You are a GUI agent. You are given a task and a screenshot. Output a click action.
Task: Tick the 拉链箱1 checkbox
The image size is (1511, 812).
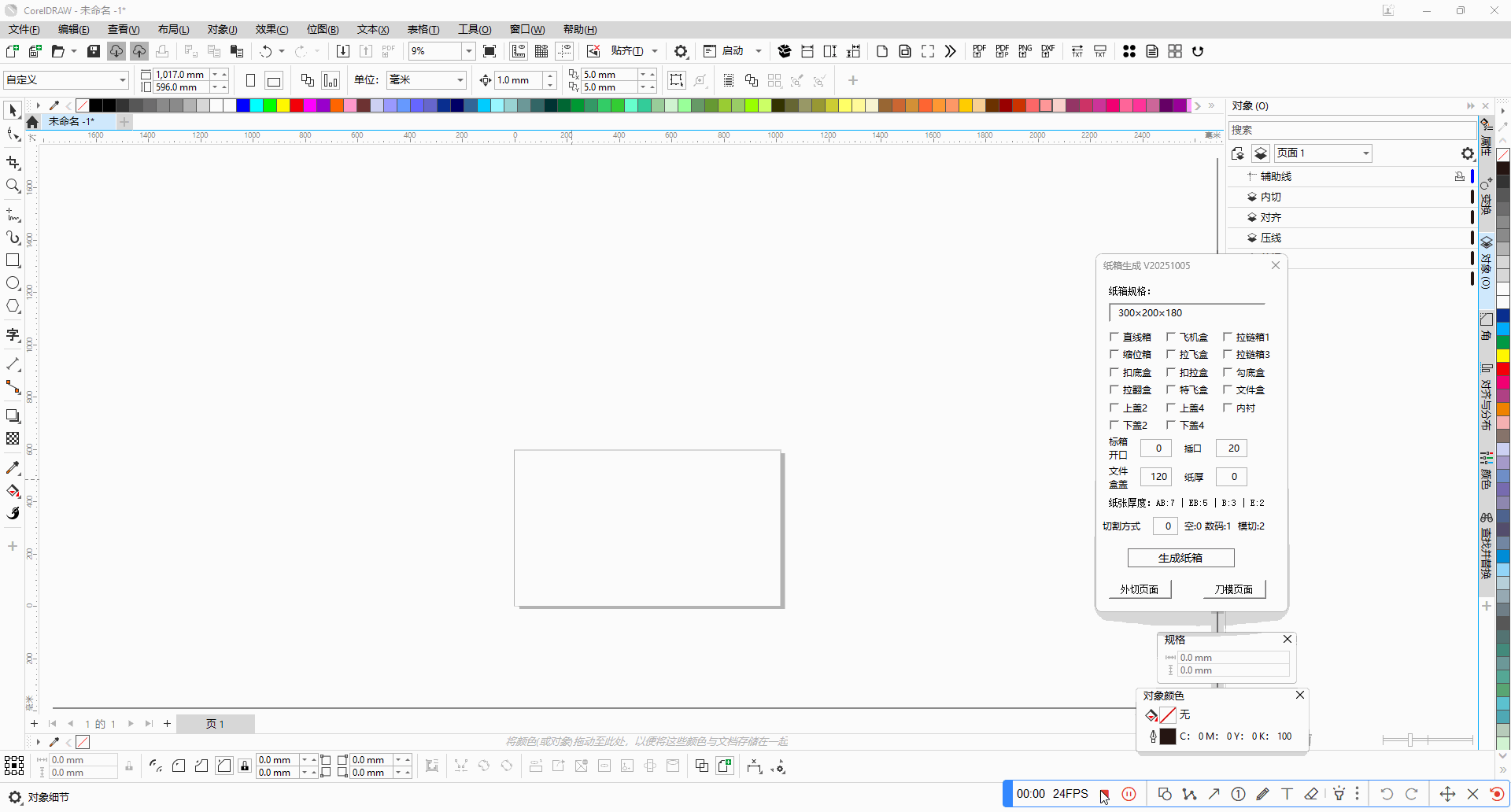click(1228, 337)
